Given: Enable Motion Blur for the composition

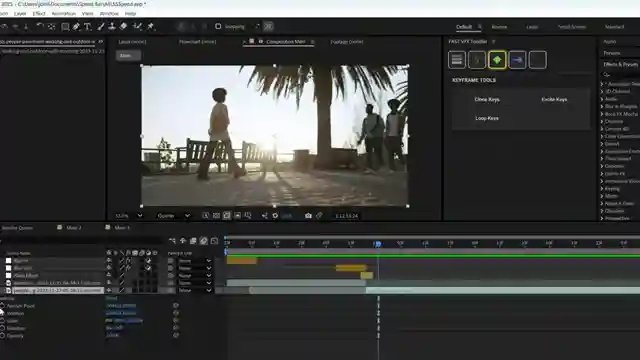Looking at the screenshot, I should click(204, 241).
